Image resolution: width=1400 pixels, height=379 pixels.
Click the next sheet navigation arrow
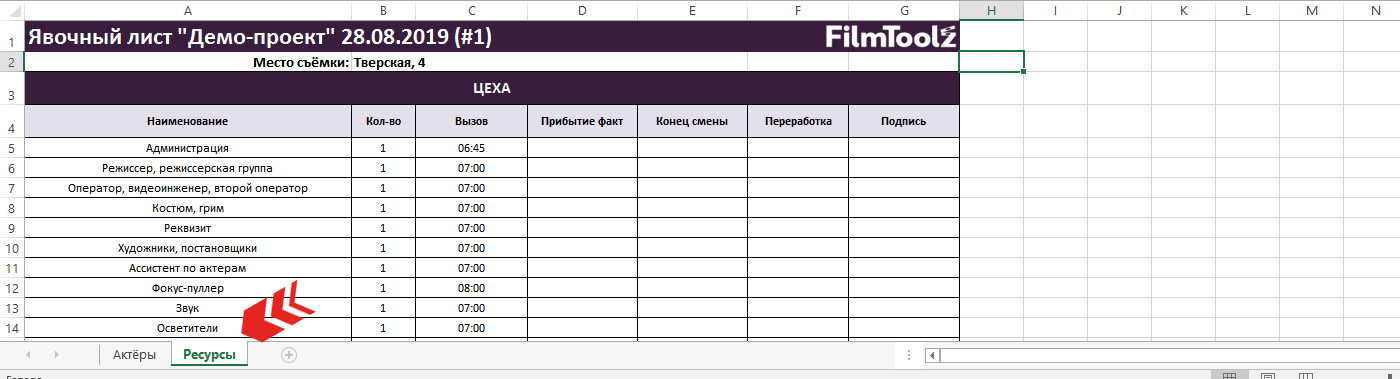coord(56,354)
